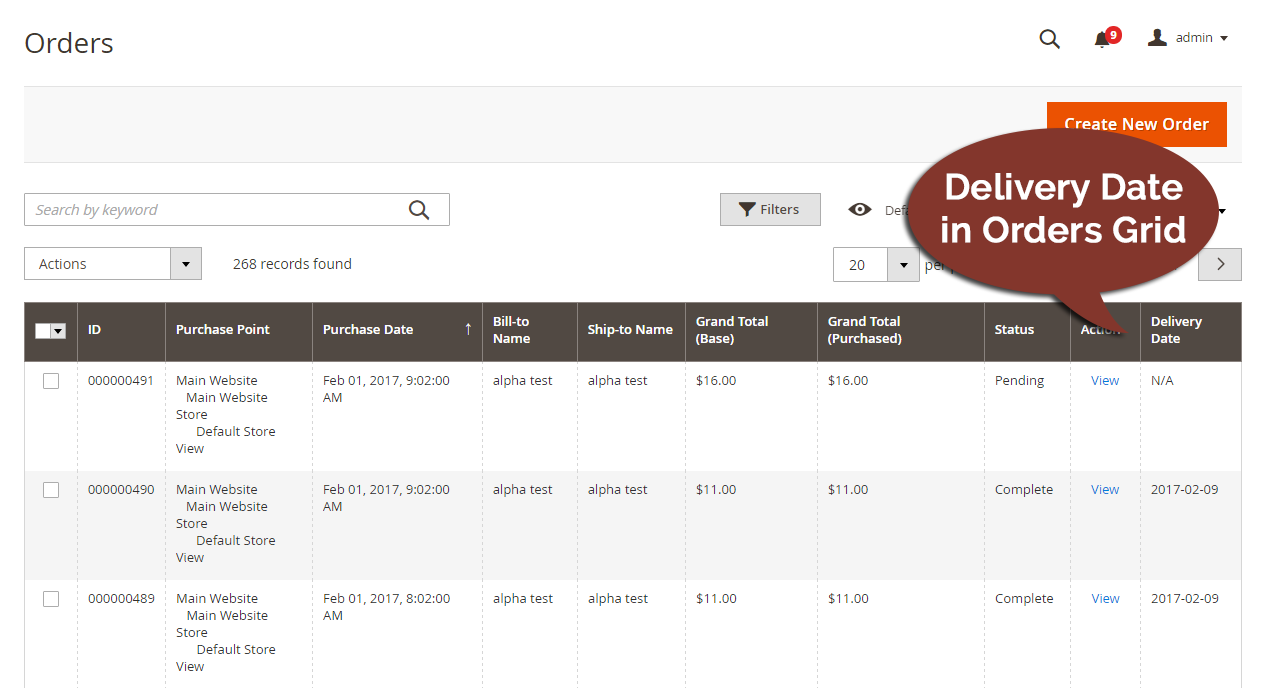
Task: Click the admin avatar icon
Action: [1157, 38]
